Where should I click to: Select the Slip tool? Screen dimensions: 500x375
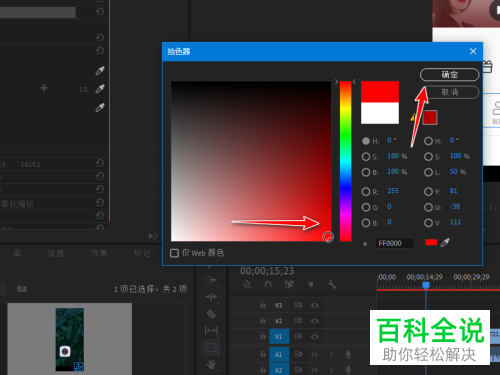[211, 330]
